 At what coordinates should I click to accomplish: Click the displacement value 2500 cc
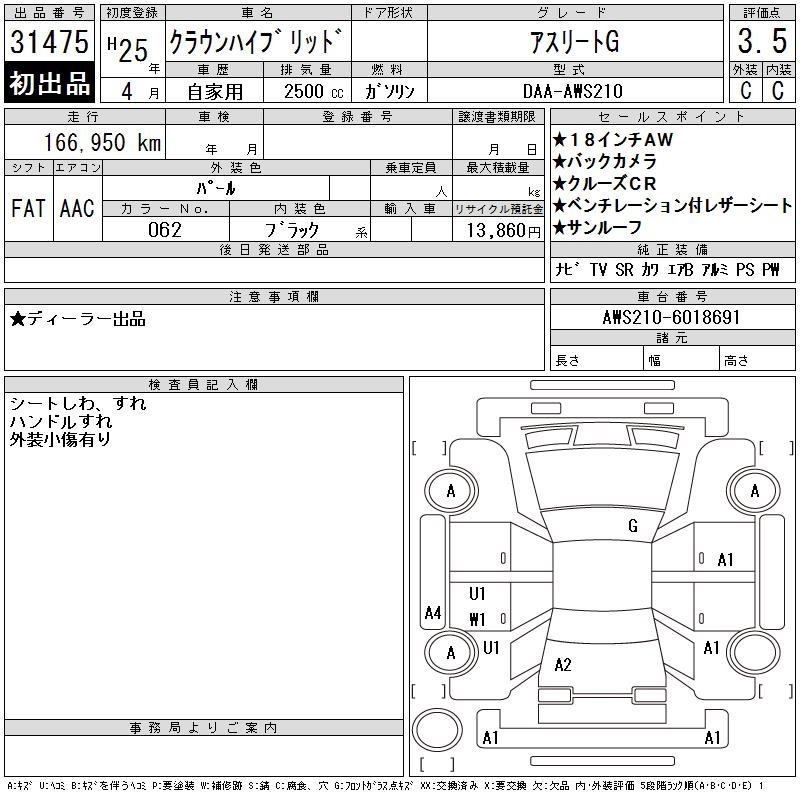tap(313, 92)
